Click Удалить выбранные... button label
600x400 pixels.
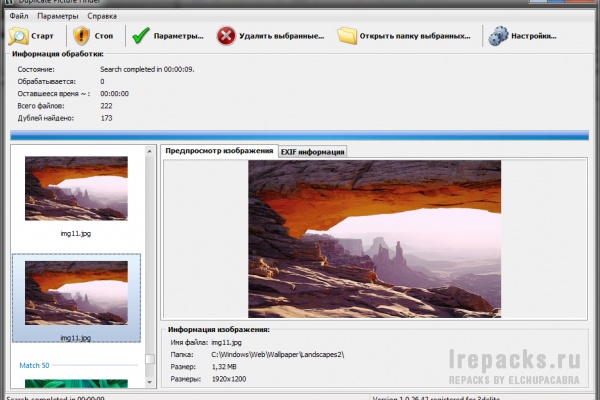click(282, 36)
